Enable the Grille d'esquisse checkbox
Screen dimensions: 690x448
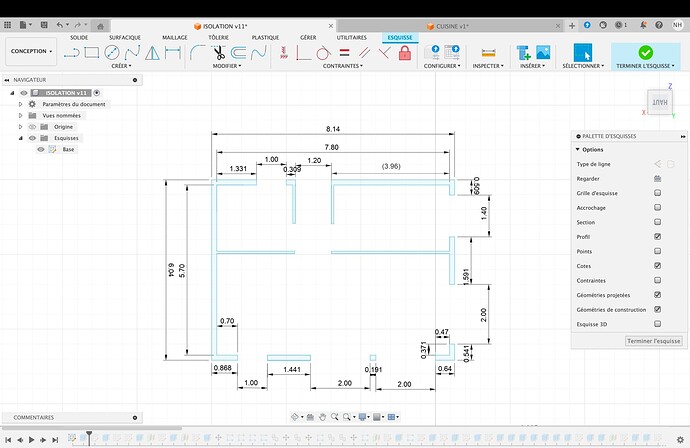tap(657, 192)
